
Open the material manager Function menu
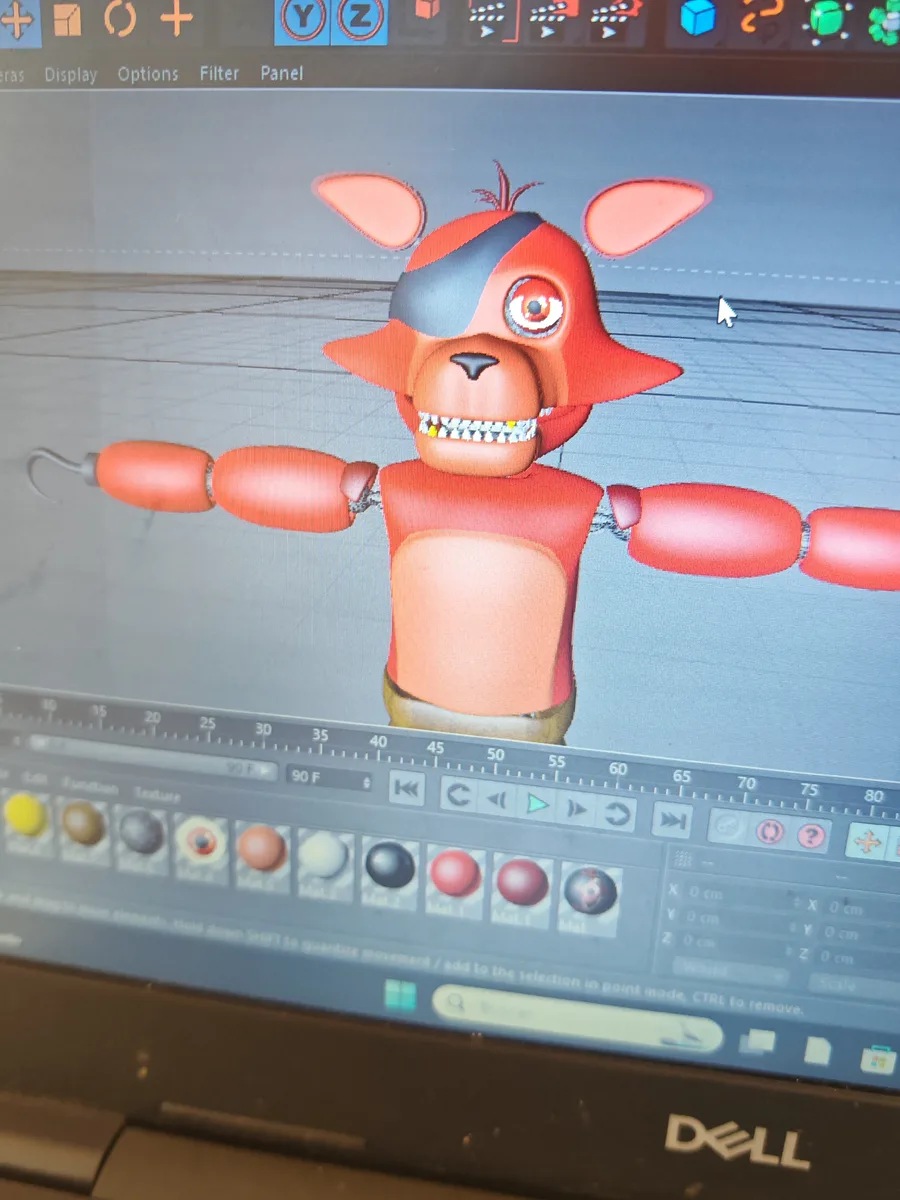click(89, 787)
